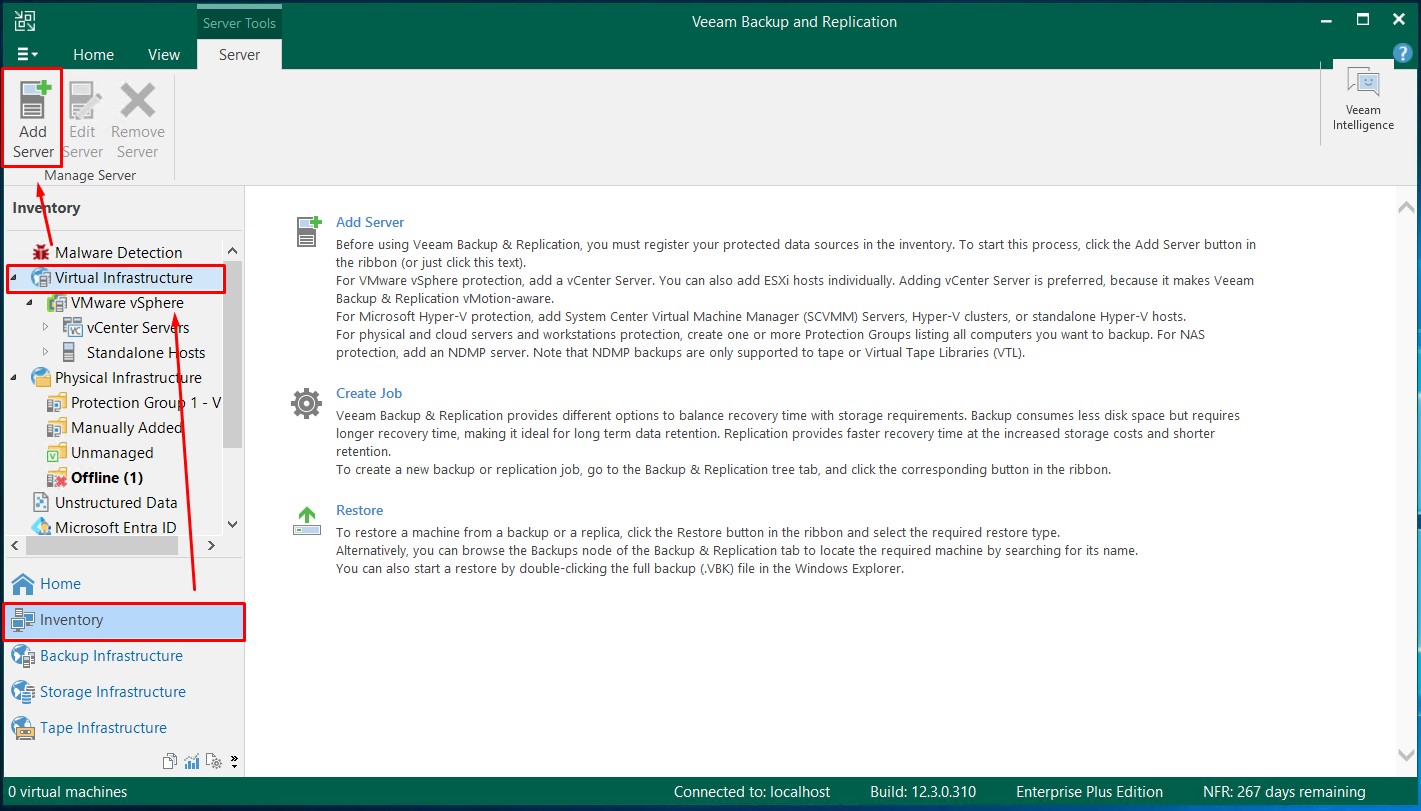This screenshot has height=811, width=1421.
Task: Open the main hamburger menu dropdown
Action: point(27,55)
